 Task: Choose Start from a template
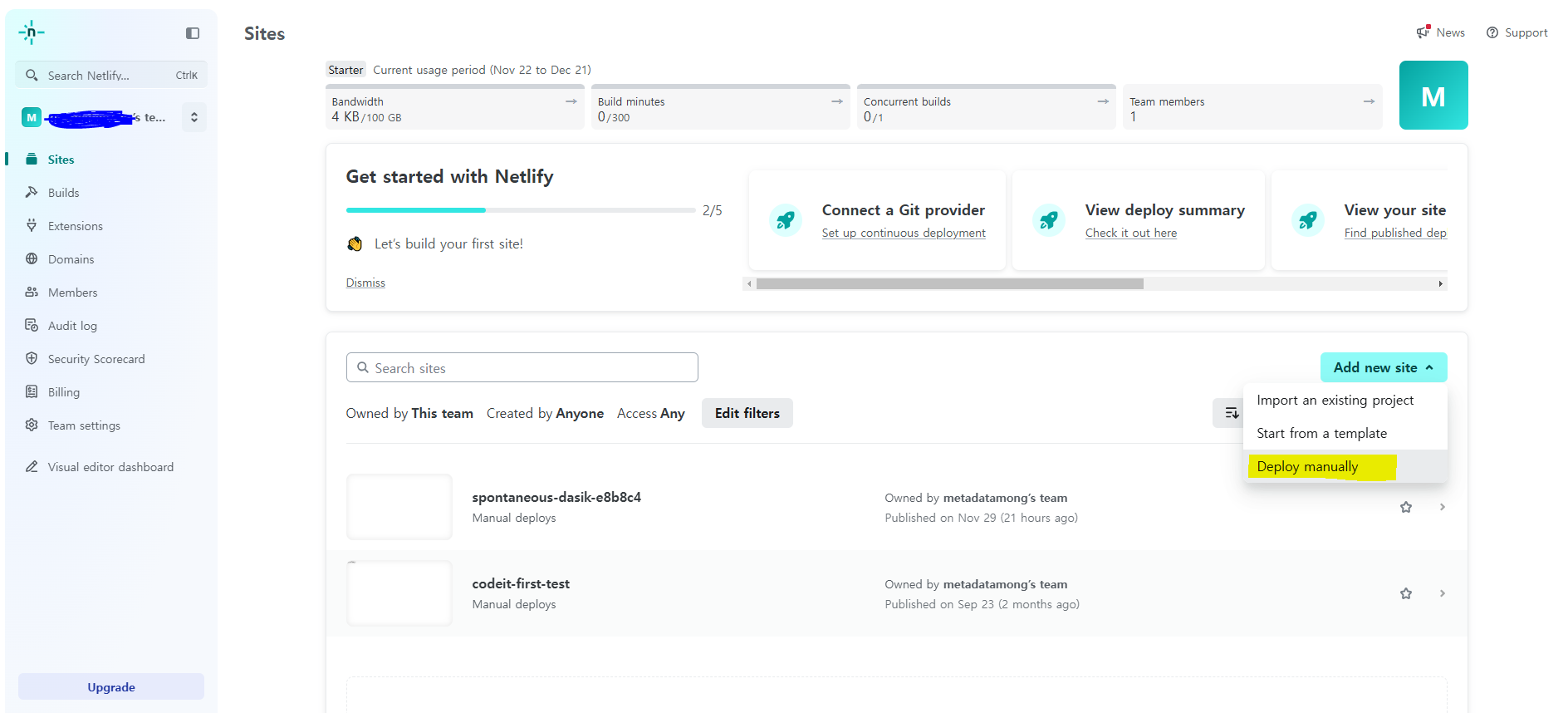(x=1345, y=433)
